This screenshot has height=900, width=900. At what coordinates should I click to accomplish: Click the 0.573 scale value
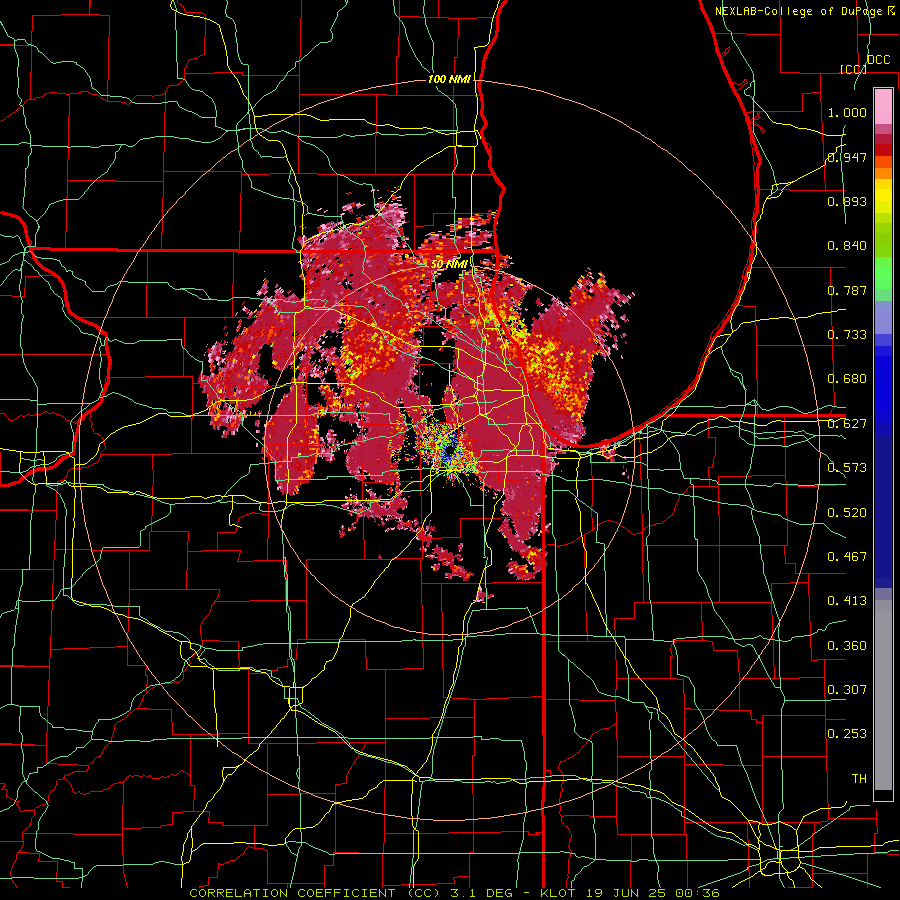tap(847, 468)
